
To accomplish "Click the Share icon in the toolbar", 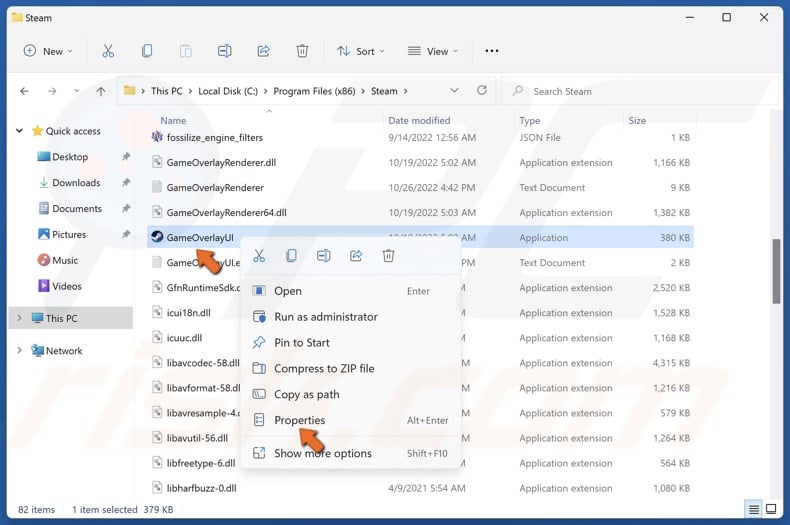I will tap(264, 51).
